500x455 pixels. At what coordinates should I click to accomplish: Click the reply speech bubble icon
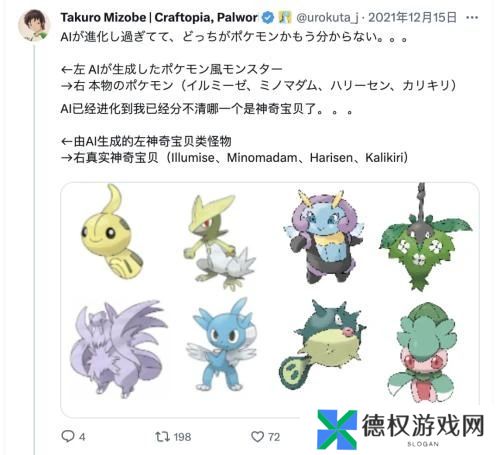pyautogui.click(x=68, y=436)
